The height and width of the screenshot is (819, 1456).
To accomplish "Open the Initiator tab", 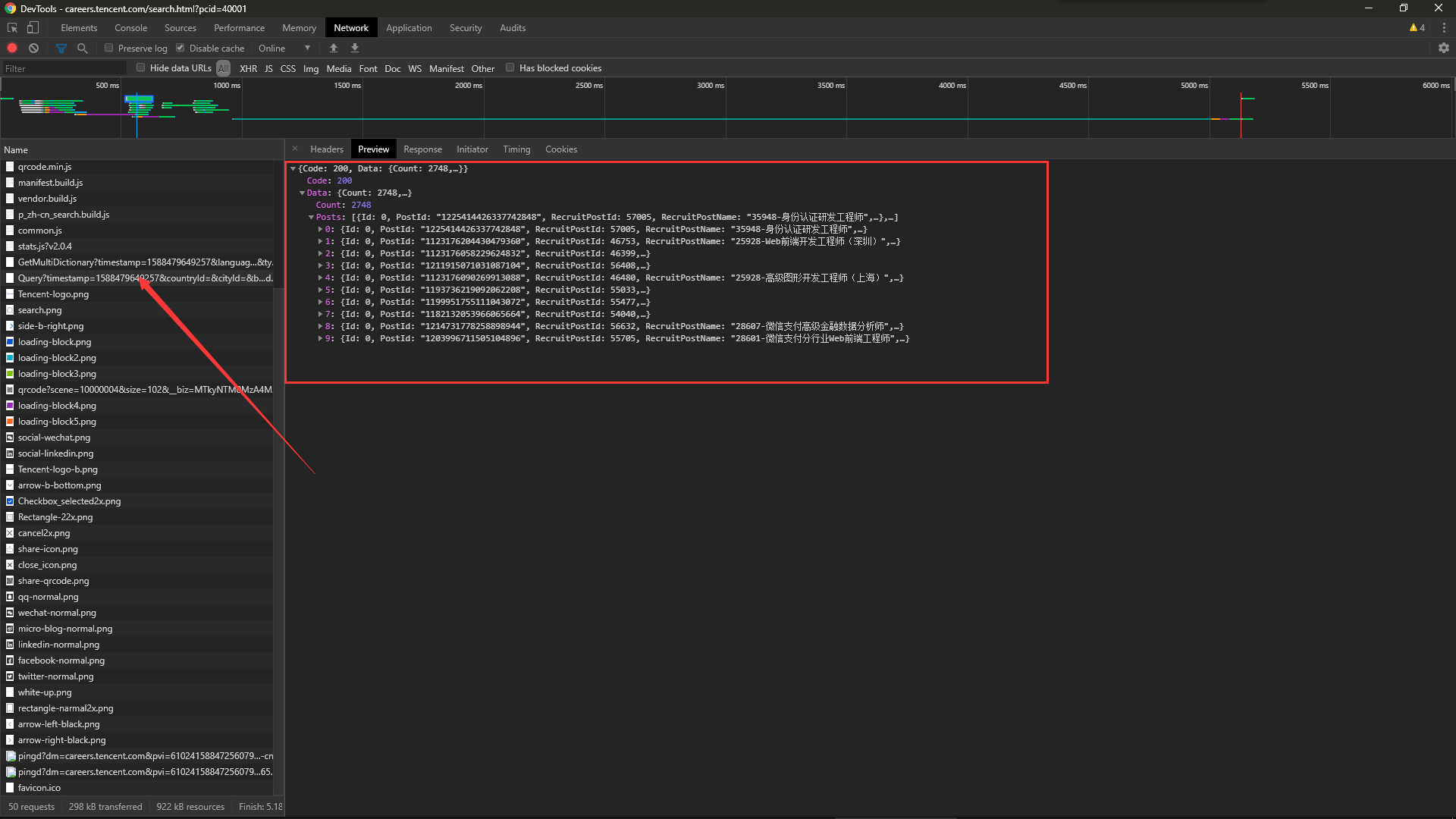I will pos(472,149).
